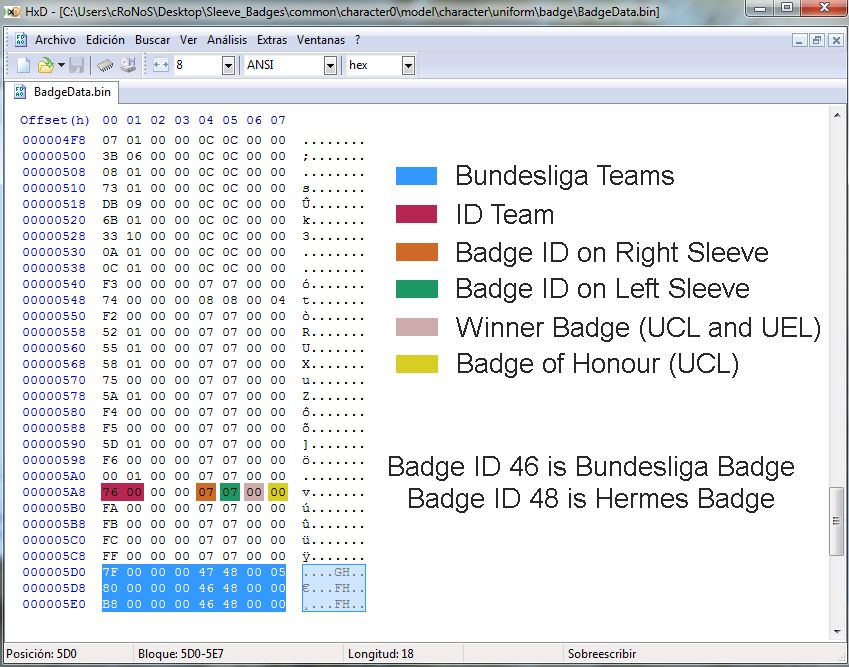Viewport: 849px width, 667px height.
Task: Restore the inner document window
Action: coord(816,40)
